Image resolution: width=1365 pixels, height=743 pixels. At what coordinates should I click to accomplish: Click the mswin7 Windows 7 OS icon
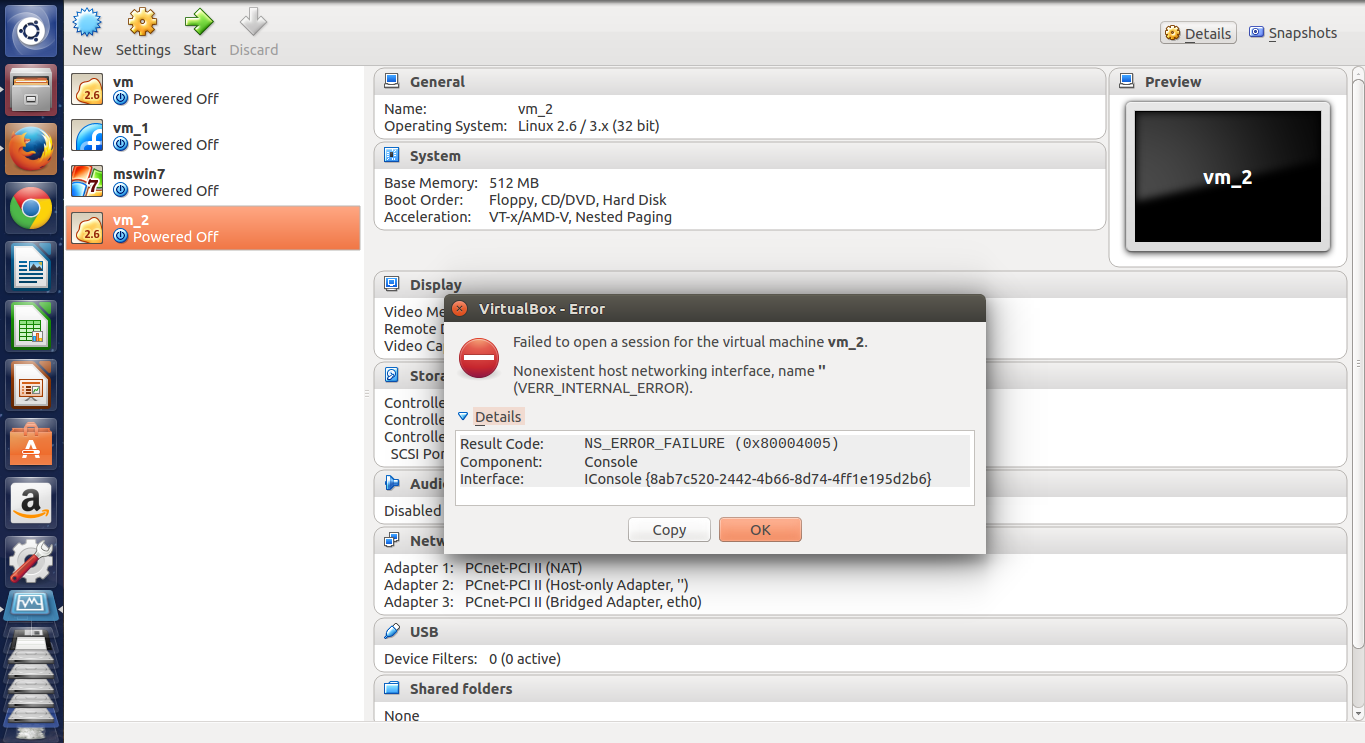tap(87, 182)
